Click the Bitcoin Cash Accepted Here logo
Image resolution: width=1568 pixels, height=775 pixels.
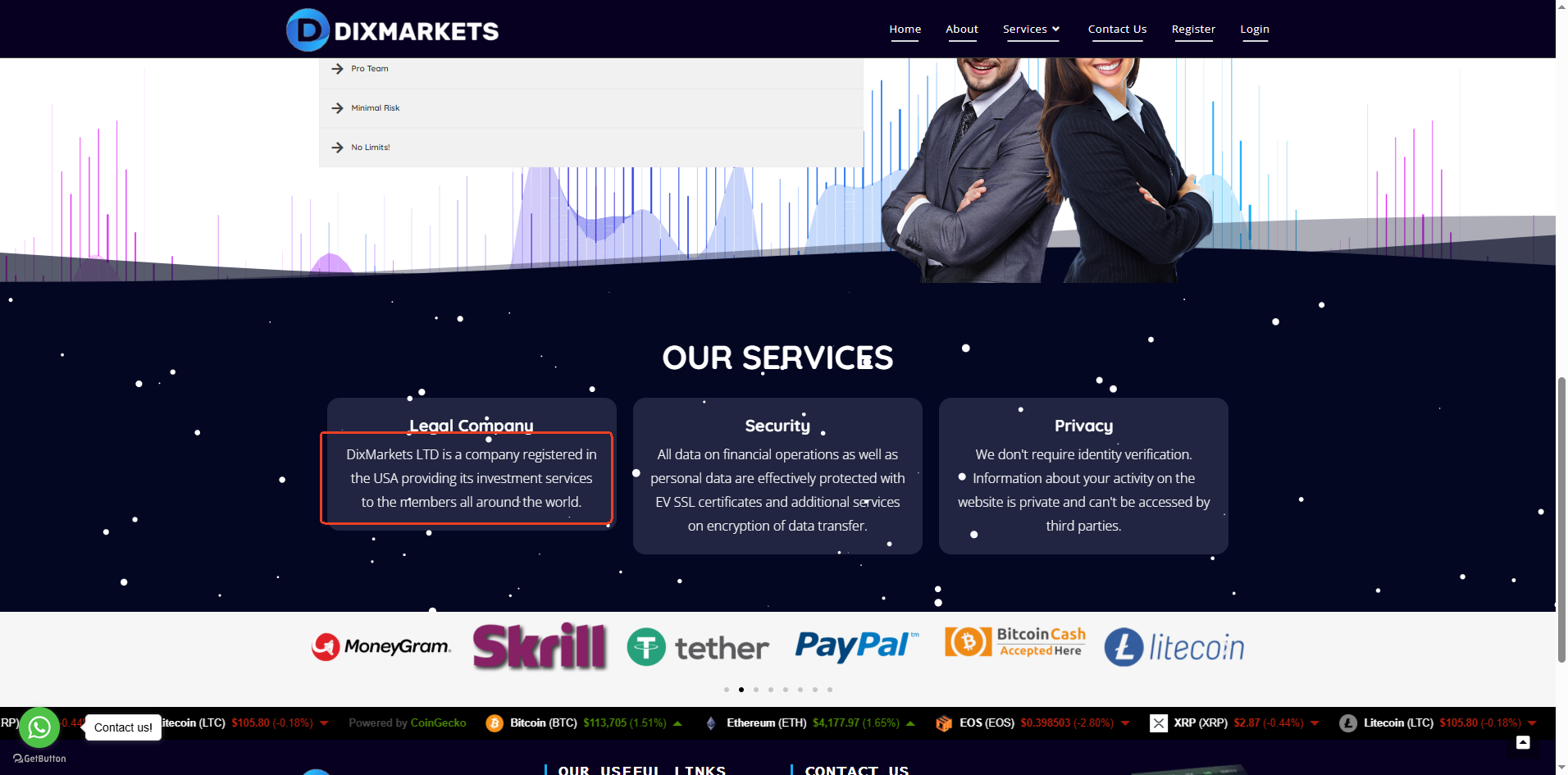(1015, 642)
